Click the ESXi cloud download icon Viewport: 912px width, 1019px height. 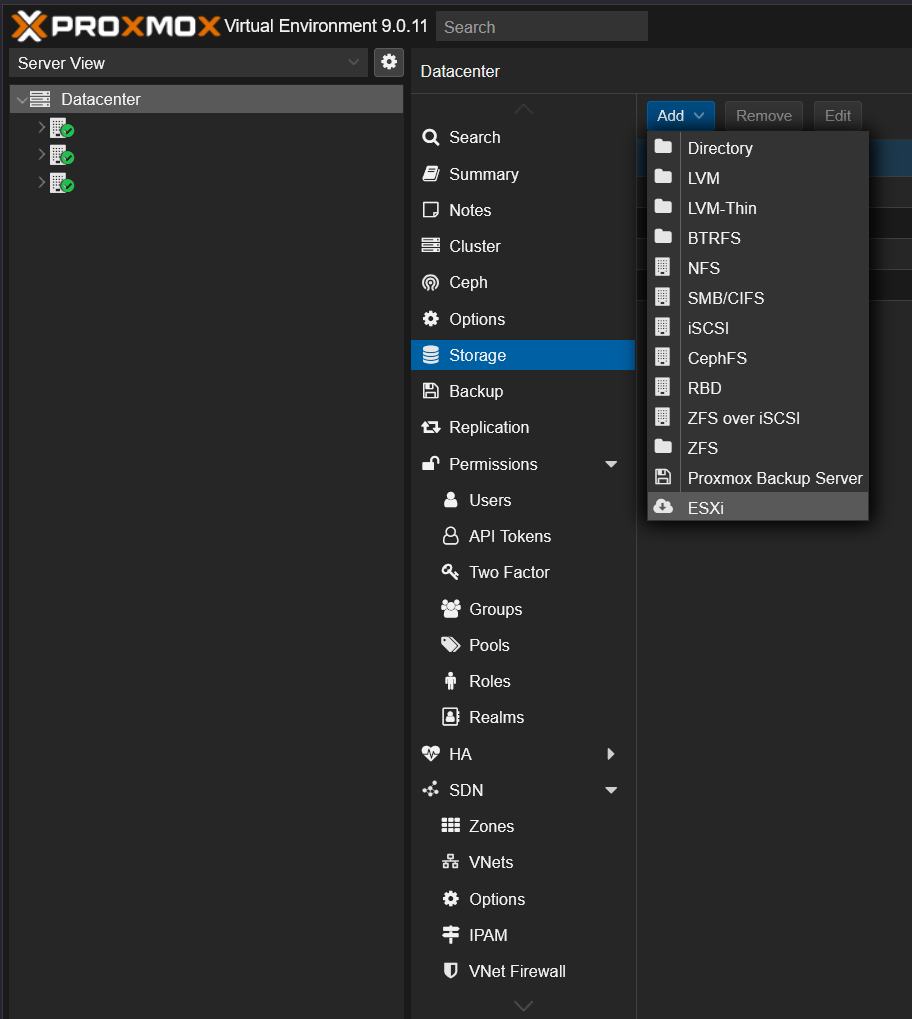tap(663, 507)
